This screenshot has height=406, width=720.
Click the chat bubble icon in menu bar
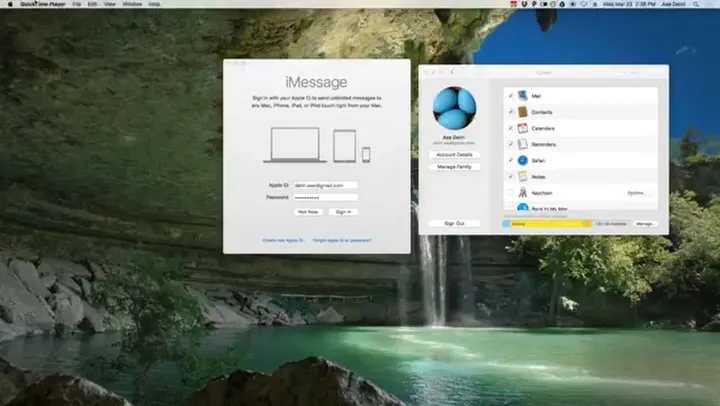click(584, 4)
